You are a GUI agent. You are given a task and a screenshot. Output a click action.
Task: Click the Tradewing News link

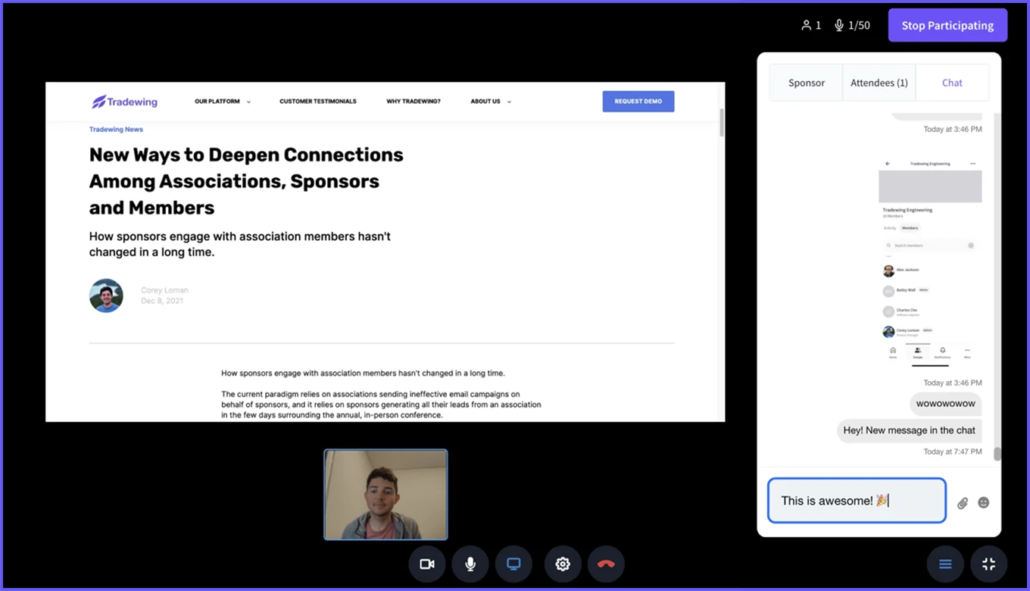coord(116,129)
